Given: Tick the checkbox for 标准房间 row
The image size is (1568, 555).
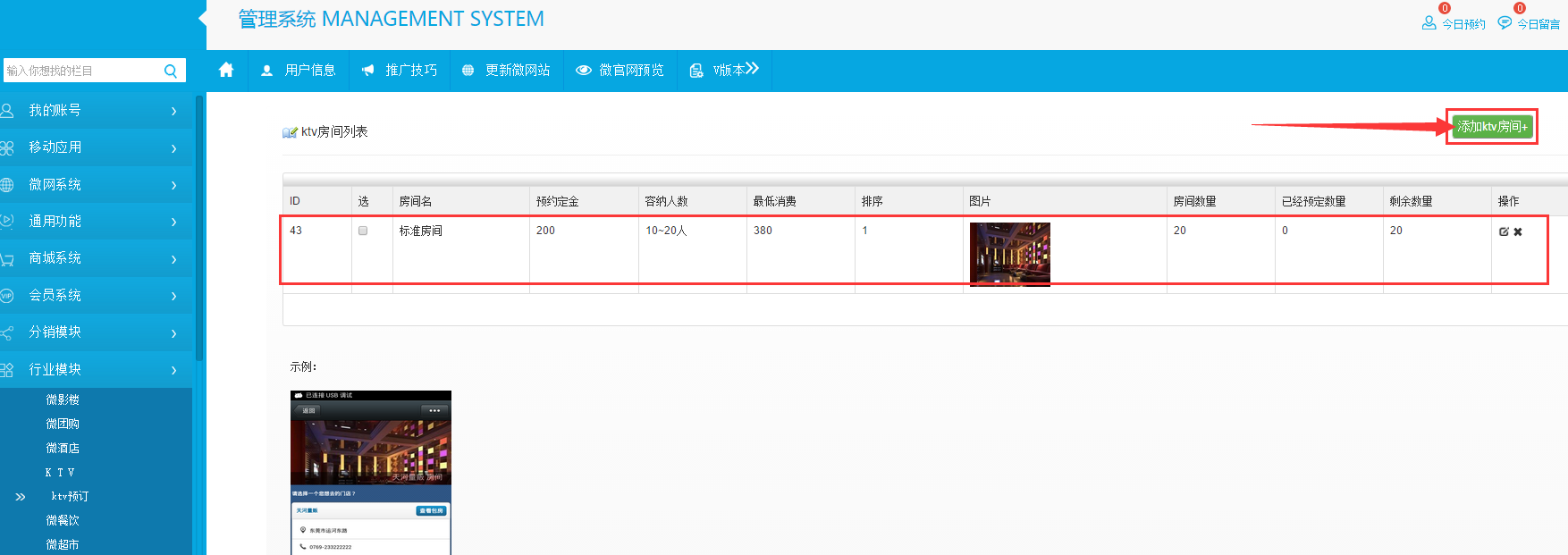Looking at the screenshot, I should pyautogui.click(x=363, y=231).
